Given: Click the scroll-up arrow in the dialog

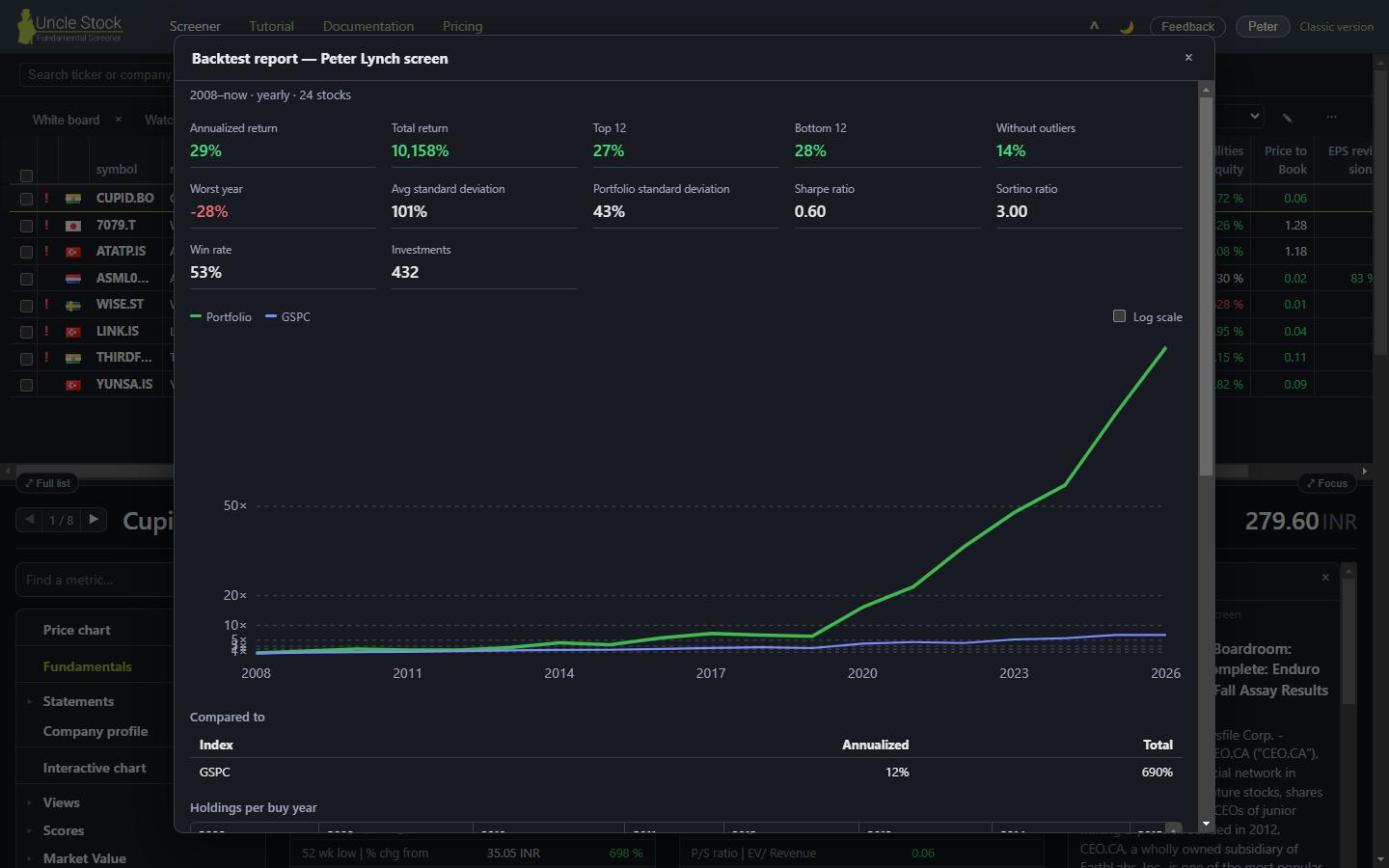Looking at the screenshot, I should (x=1206, y=88).
